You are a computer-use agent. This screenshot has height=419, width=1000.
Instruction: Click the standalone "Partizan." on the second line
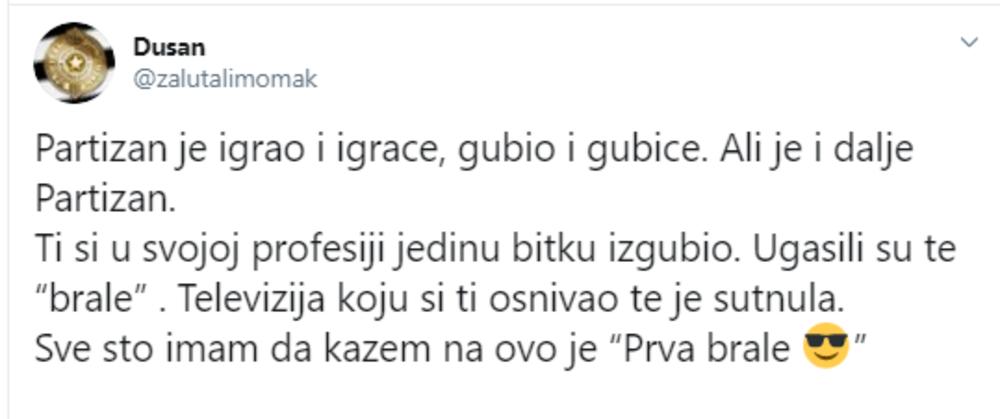pos(105,200)
